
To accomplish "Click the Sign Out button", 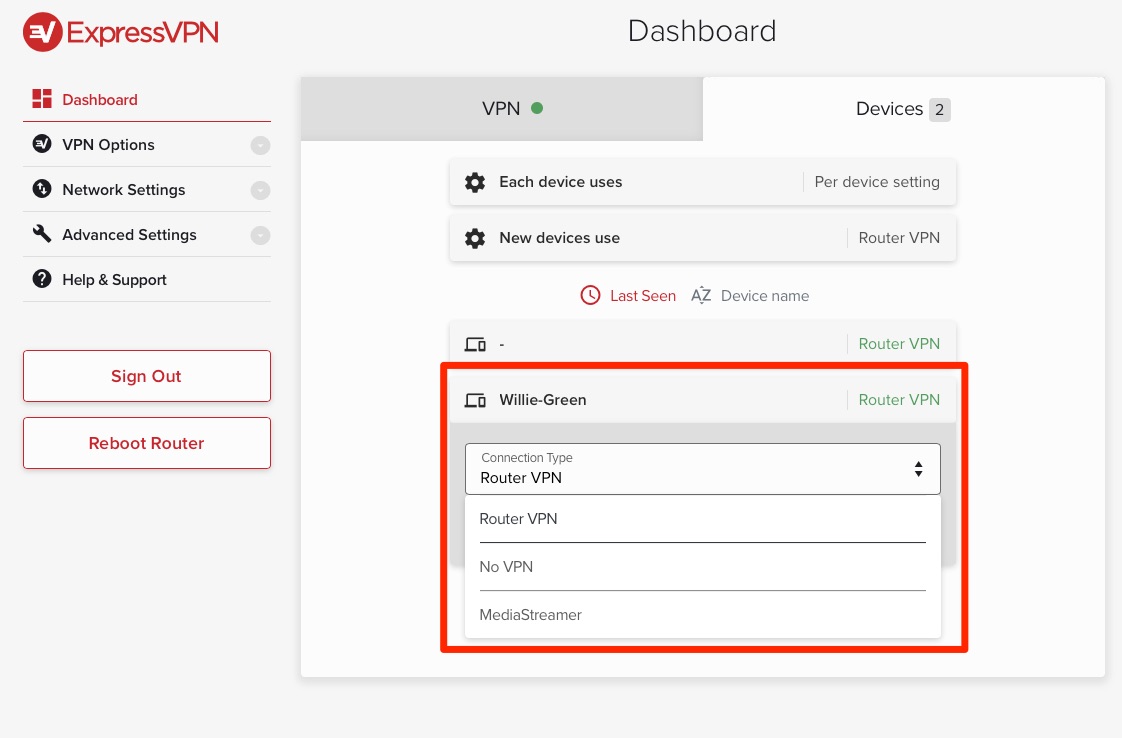I will (146, 376).
